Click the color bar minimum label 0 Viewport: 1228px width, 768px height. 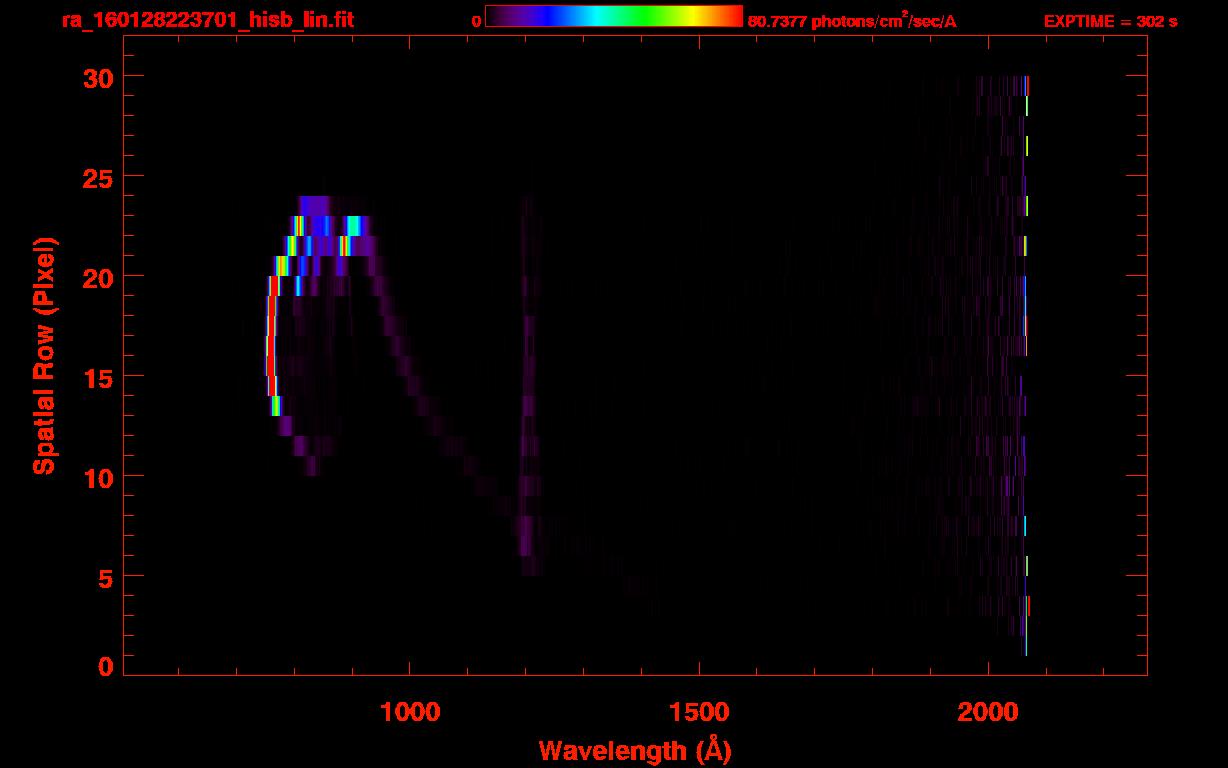[x=477, y=20]
